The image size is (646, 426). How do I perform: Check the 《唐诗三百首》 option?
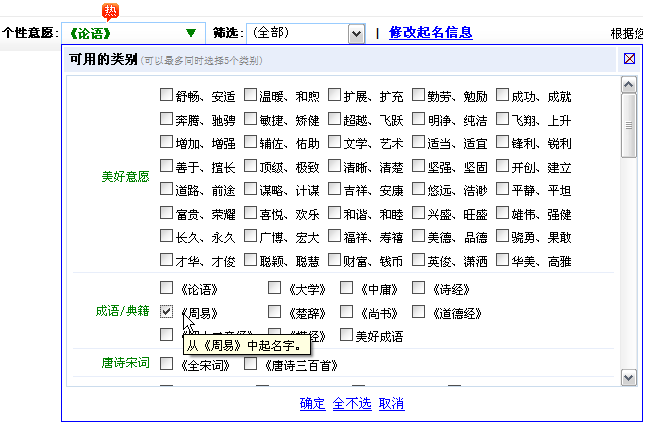(x=251, y=364)
